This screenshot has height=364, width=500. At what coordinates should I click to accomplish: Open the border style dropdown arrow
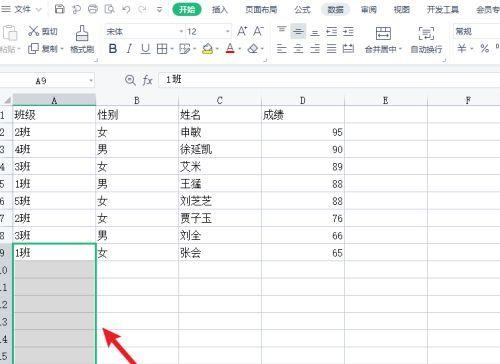[172, 49]
